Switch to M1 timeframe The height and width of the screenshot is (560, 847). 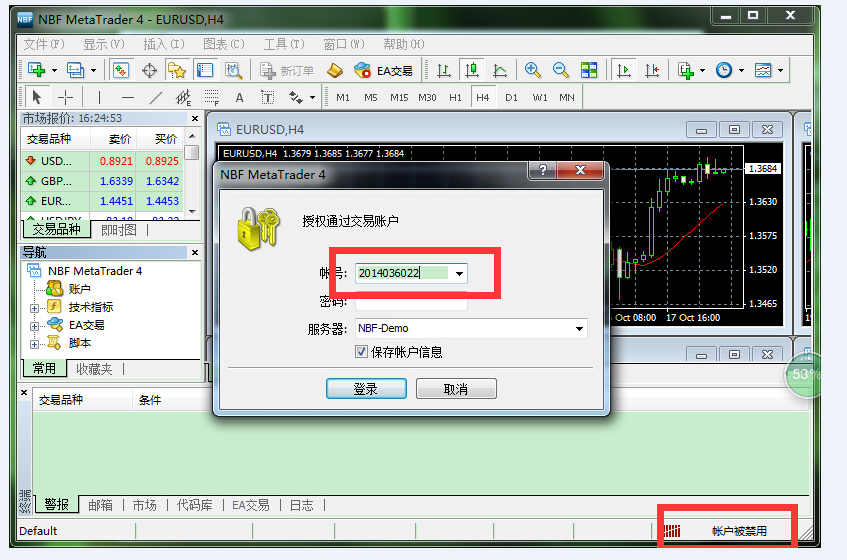[x=342, y=98]
